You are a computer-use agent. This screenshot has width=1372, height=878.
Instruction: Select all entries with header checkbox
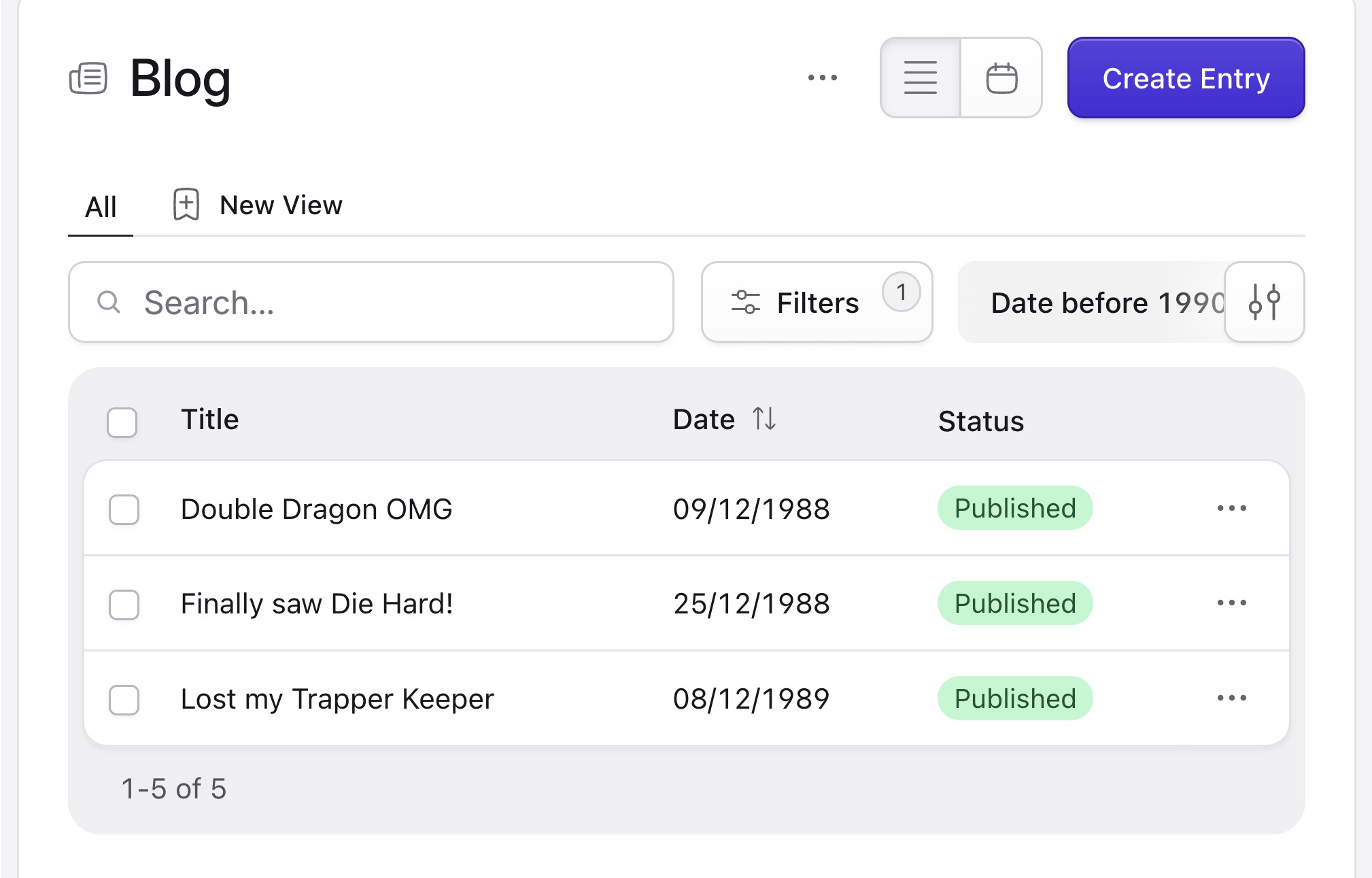point(122,422)
